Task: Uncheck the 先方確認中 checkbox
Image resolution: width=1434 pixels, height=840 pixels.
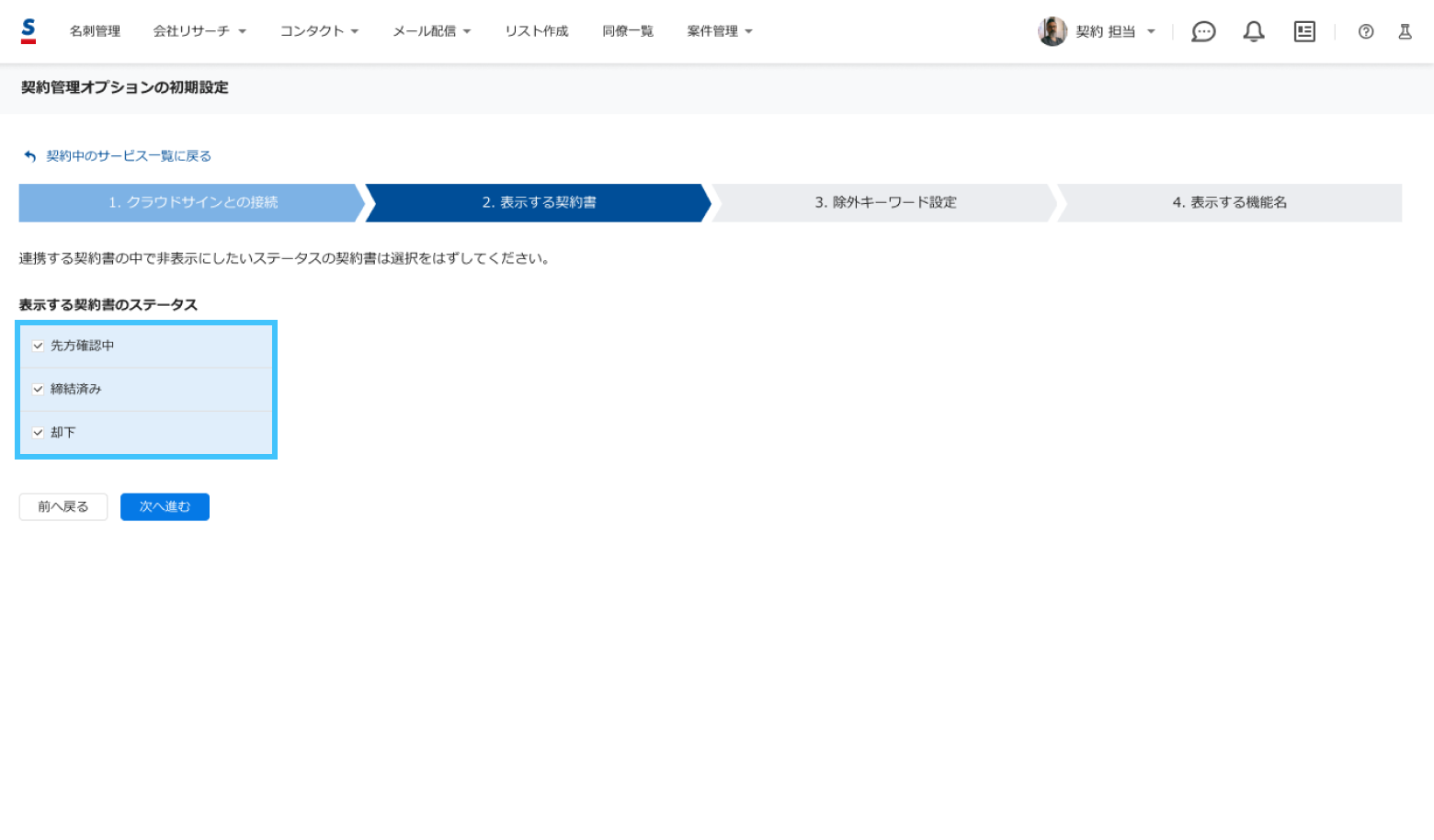Action: [38, 346]
